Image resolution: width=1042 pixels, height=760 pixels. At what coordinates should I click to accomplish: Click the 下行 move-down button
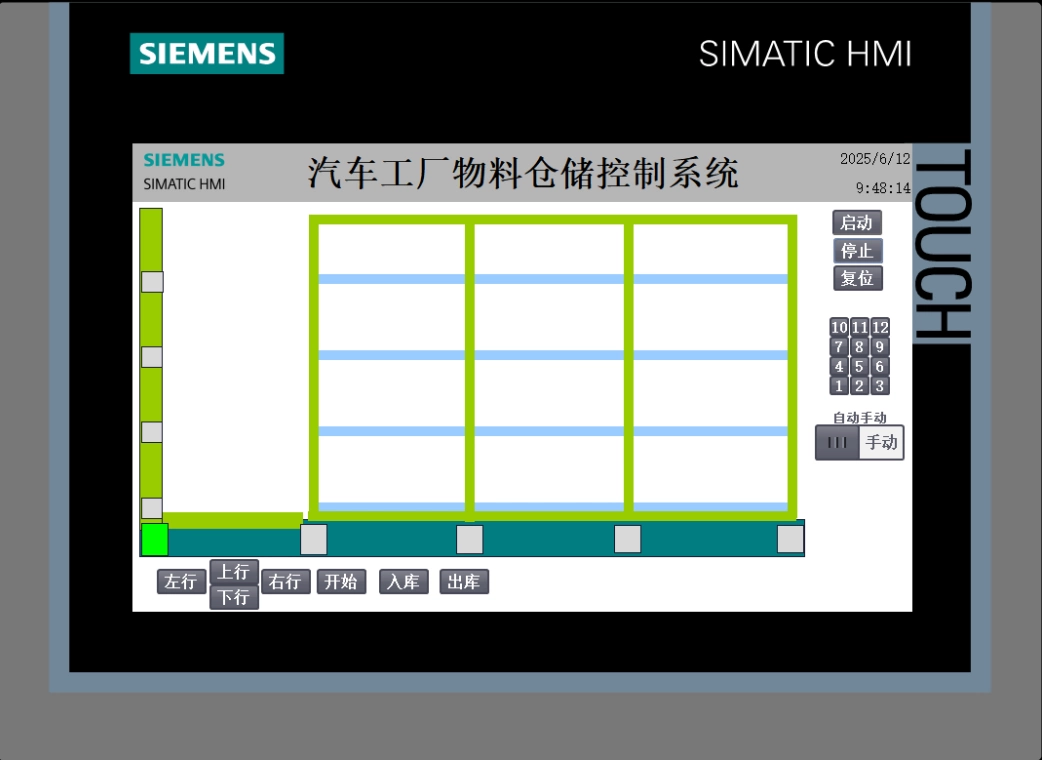click(234, 597)
